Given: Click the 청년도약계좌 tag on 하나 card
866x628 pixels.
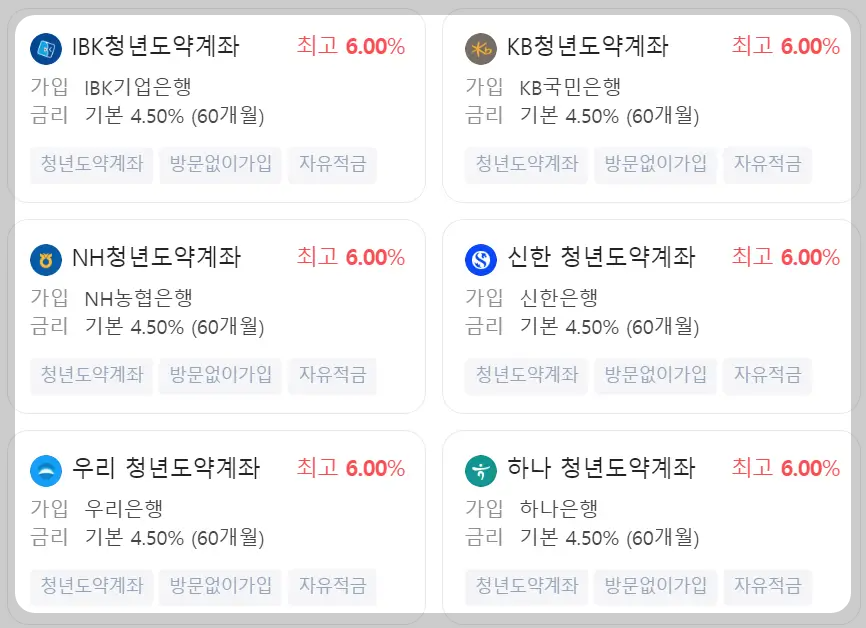Looking at the screenshot, I should pyautogui.click(x=527, y=587).
